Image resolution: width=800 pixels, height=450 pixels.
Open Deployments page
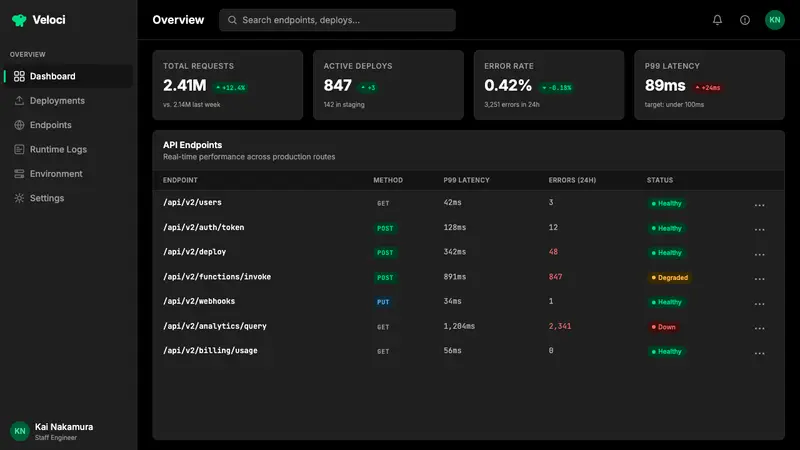[x=68, y=101]
